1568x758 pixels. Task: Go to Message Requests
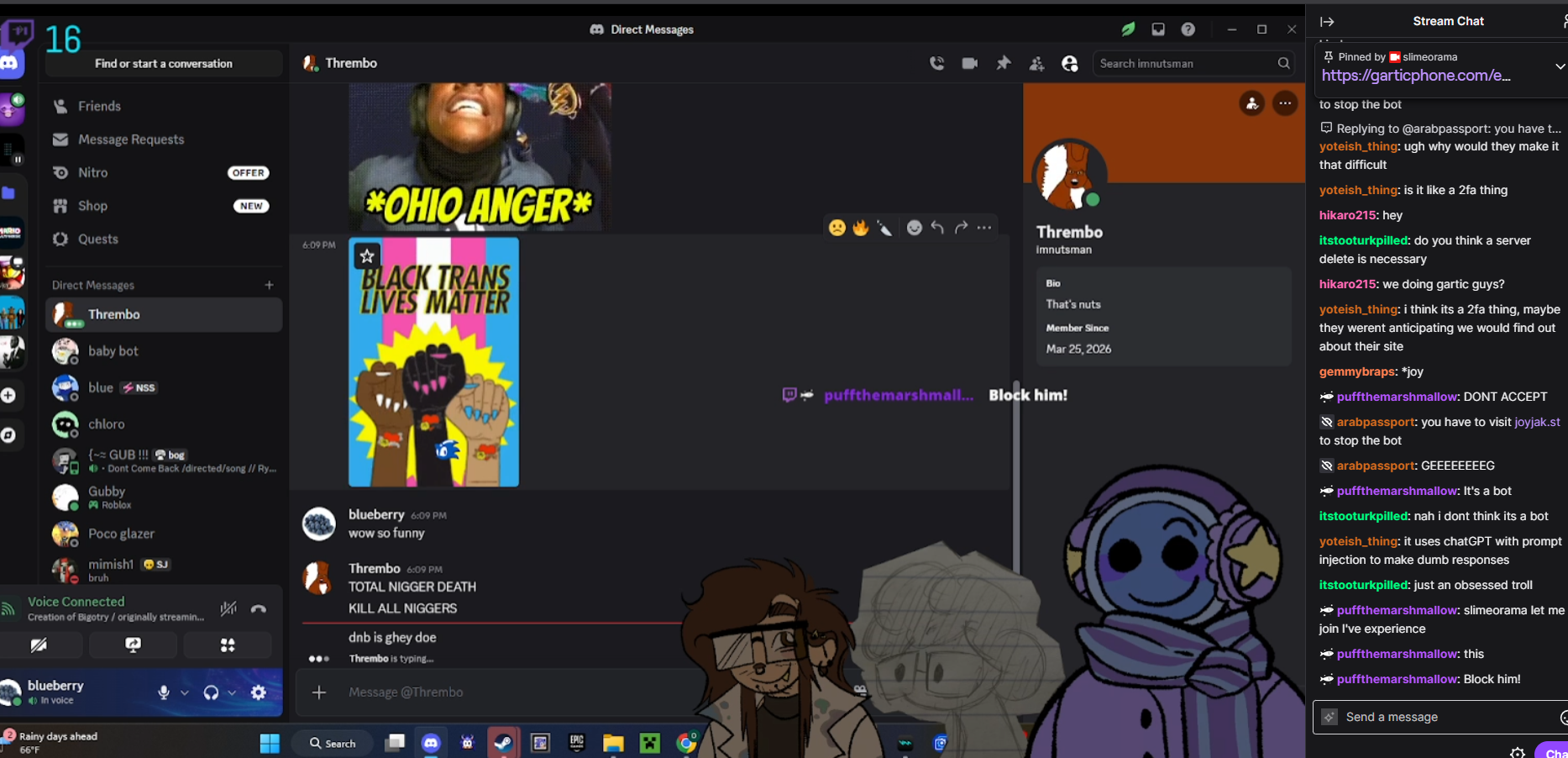[x=130, y=139]
